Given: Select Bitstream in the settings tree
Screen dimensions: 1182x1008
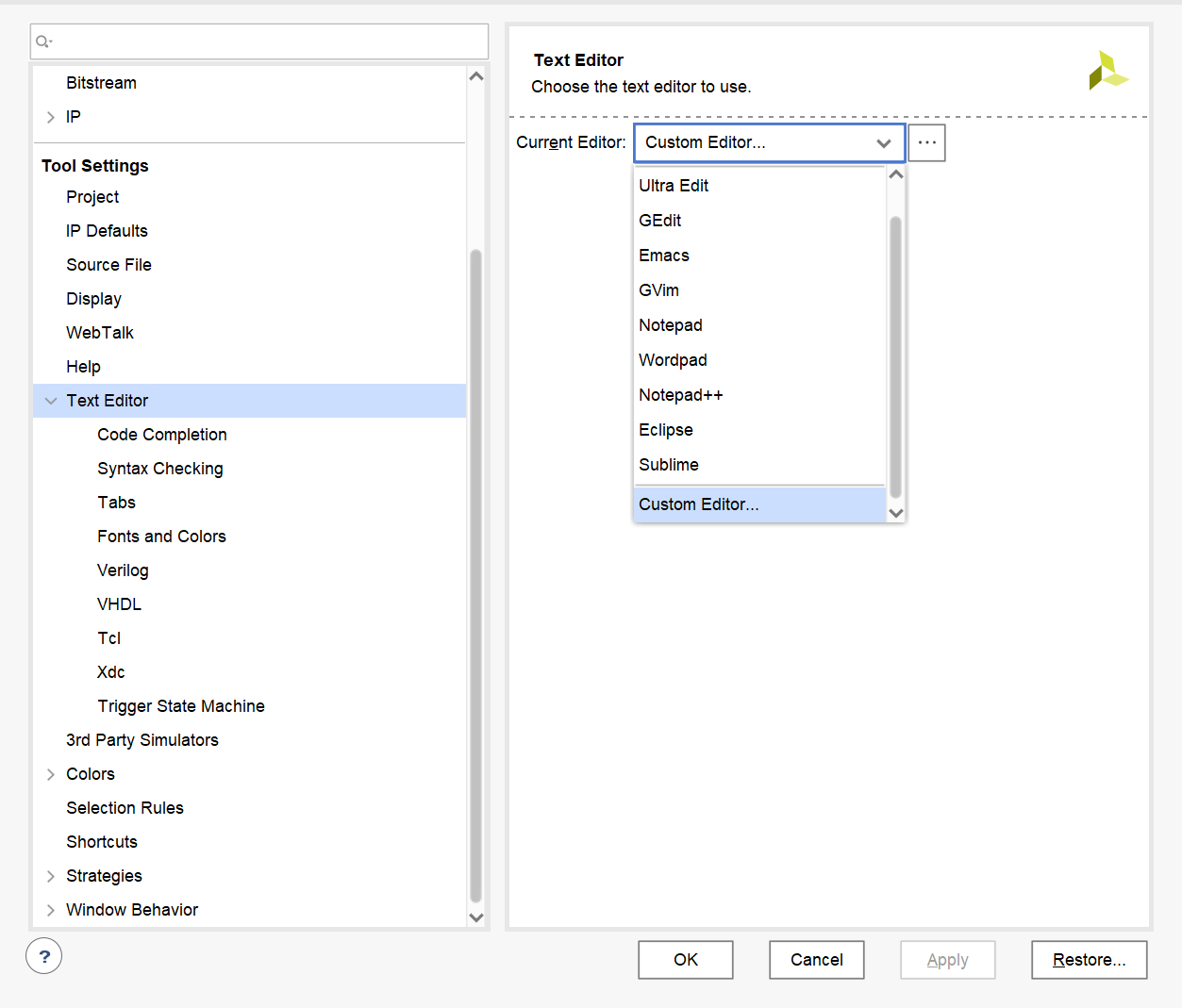Looking at the screenshot, I should pos(101,83).
